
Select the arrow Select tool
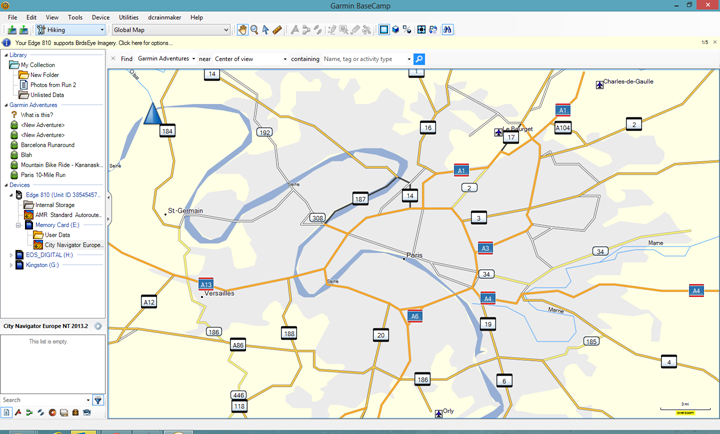(265, 30)
